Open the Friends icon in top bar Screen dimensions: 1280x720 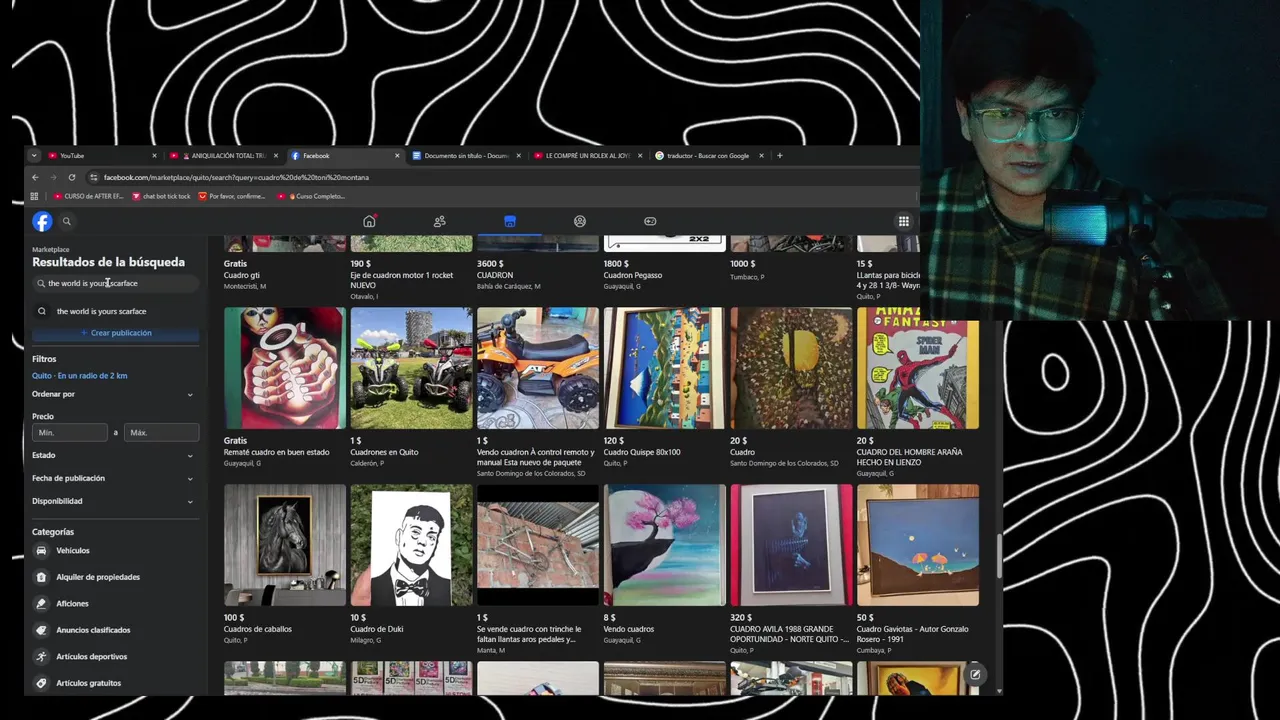[439, 221]
